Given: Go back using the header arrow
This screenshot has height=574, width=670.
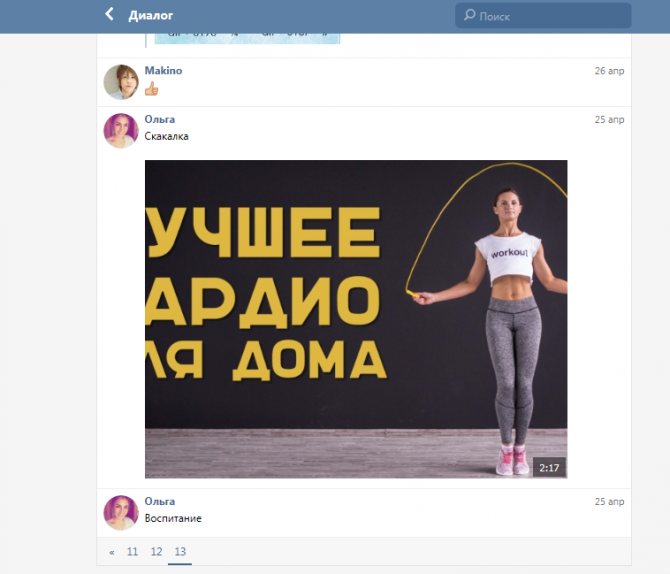Looking at the screenshot, I should (109, 15).
